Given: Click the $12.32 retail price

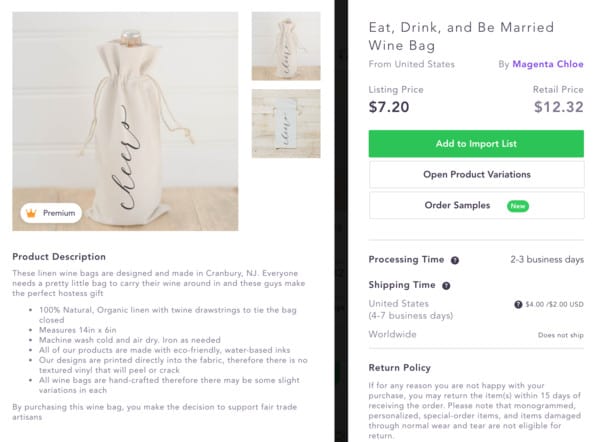Looking at the screenshot, I should pyautogui.click(x=558, y=107).
